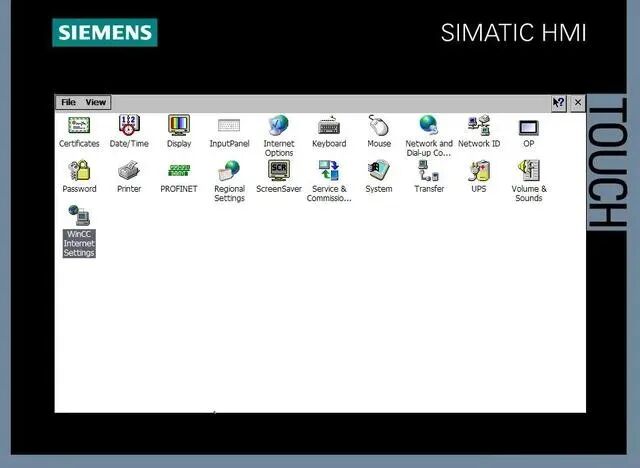Image resolution: width=640 pixels, height=468 pixels.
Task: Click the context help question mark button
Action: pyautogui.click(x=558, y=102)
